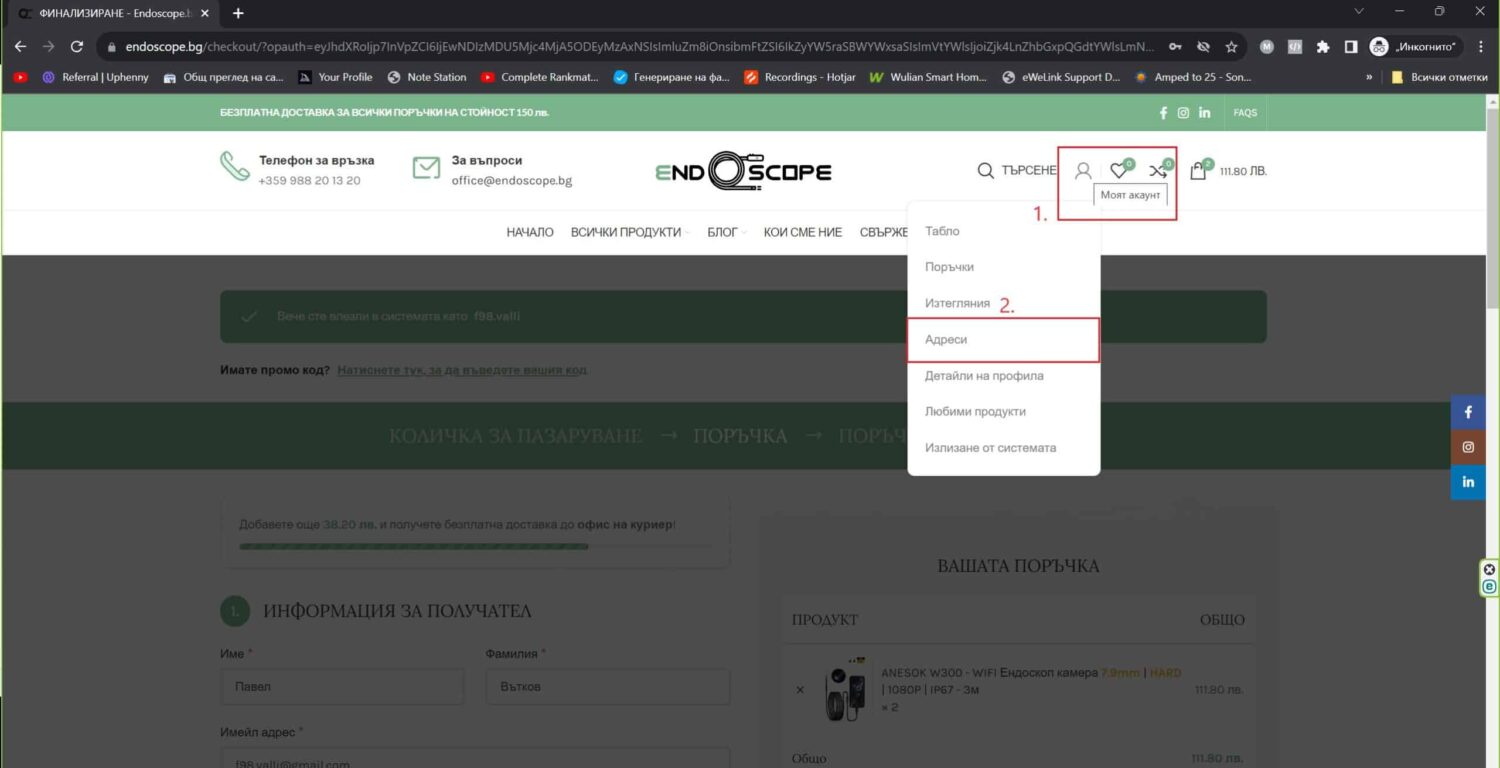
Task: Open the extensions puzzle icon
Action: pos(1323,47)
